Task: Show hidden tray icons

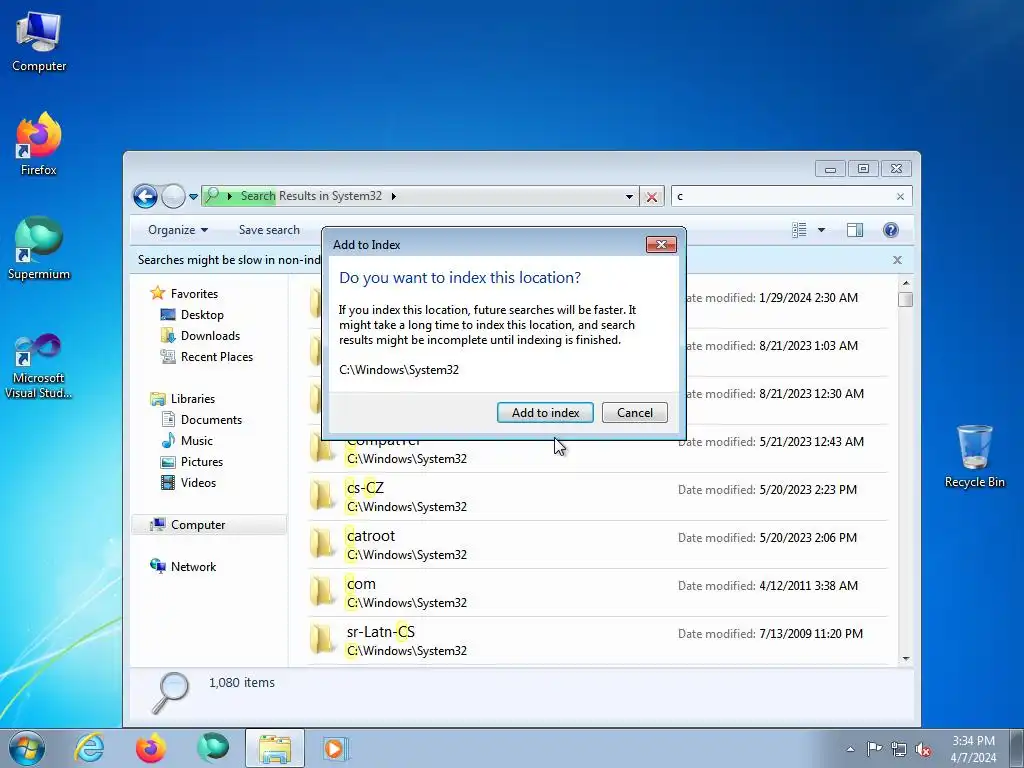Action: tap(850, 750)
